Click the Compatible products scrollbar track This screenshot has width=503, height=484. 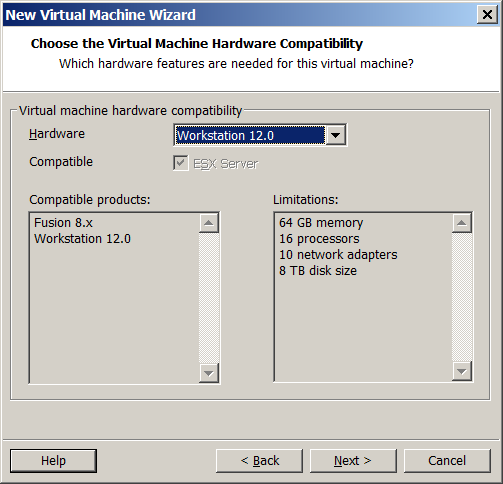pyautogui.click(x=209, y=298)
